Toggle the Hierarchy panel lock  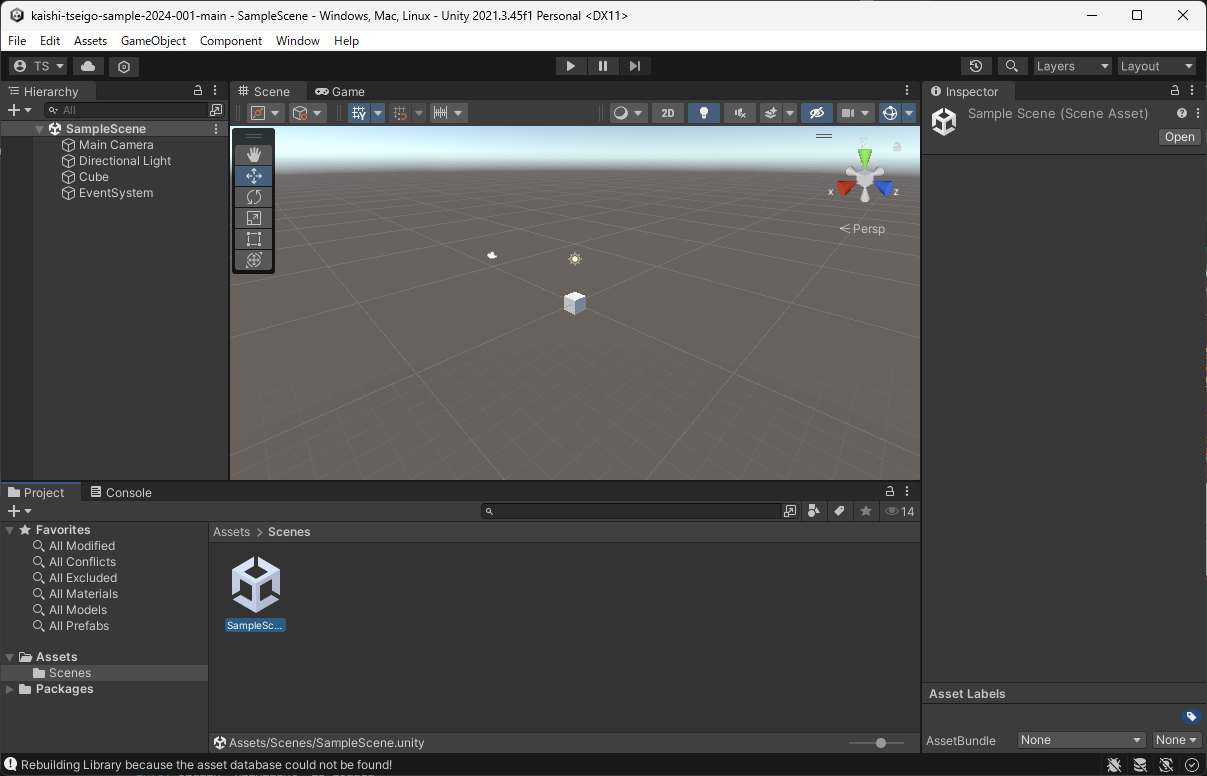pos(198,91)
